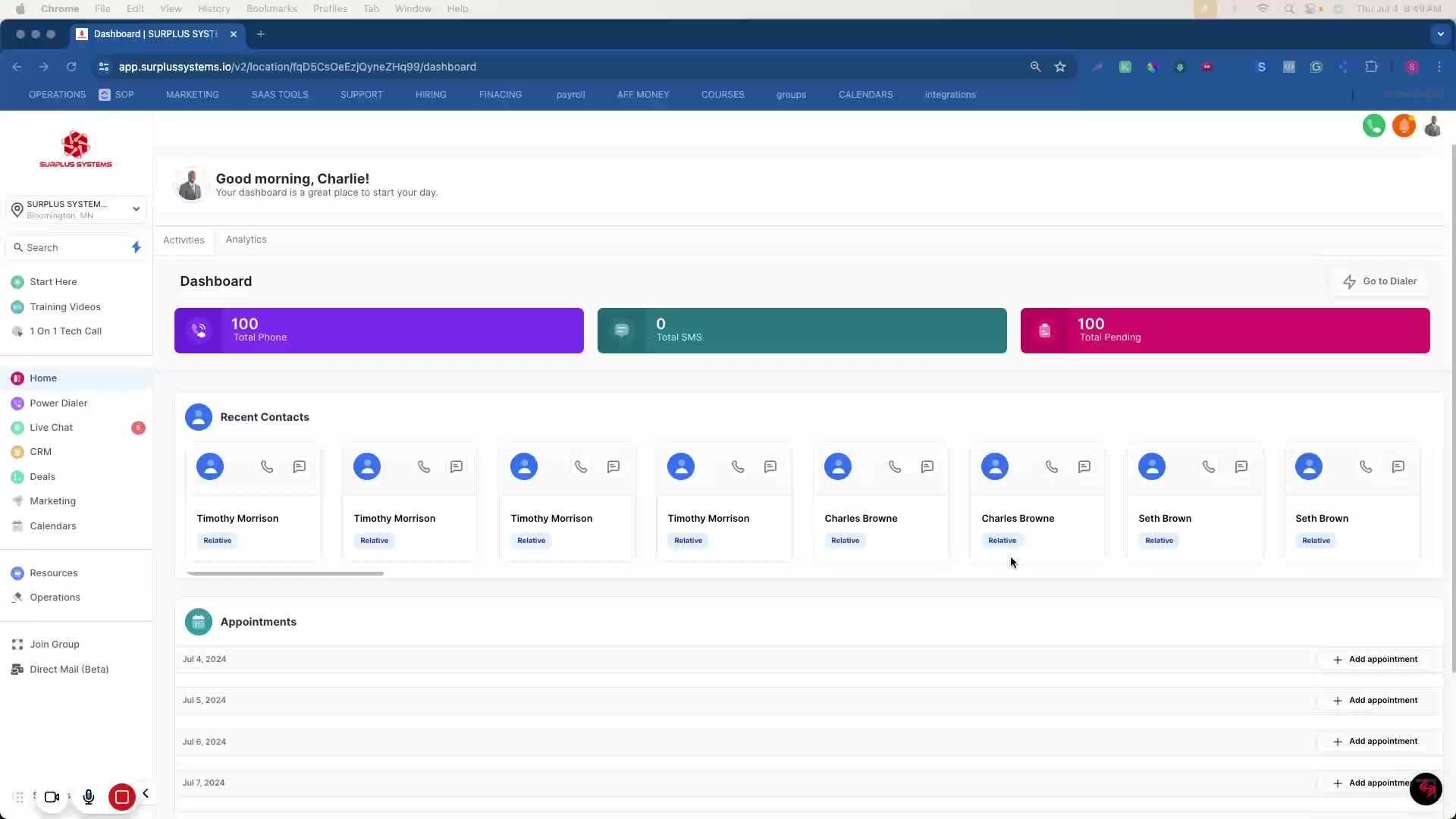Add appointment for Jul 5, 2024

[x=1375, y=701]
